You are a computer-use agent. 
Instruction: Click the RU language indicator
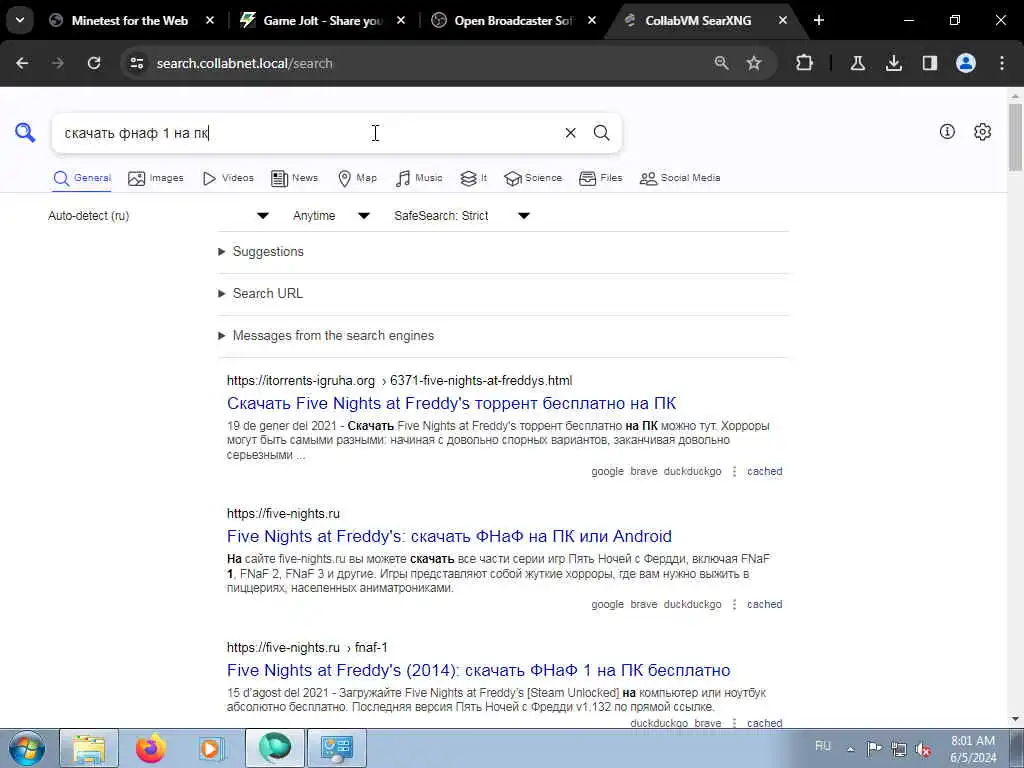point(823,746)
